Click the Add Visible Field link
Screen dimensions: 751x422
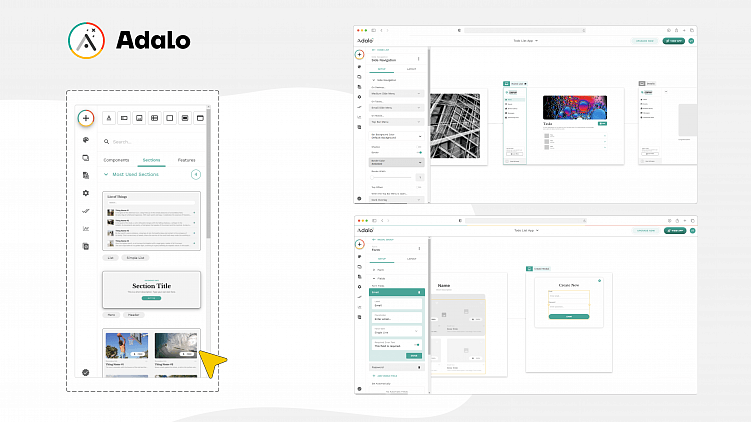click(385, 376)
